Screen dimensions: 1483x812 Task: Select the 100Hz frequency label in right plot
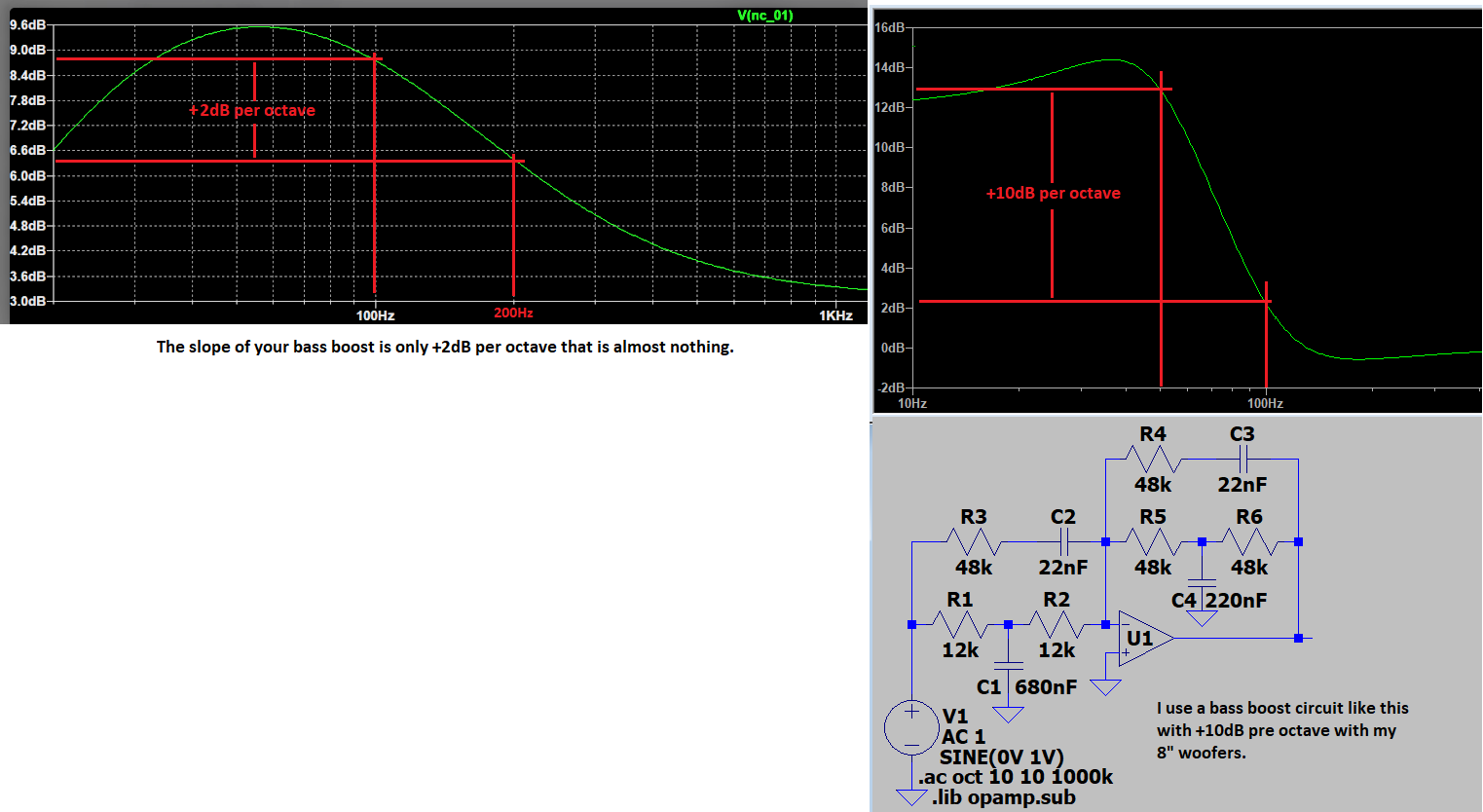[x=1265, y=403]
